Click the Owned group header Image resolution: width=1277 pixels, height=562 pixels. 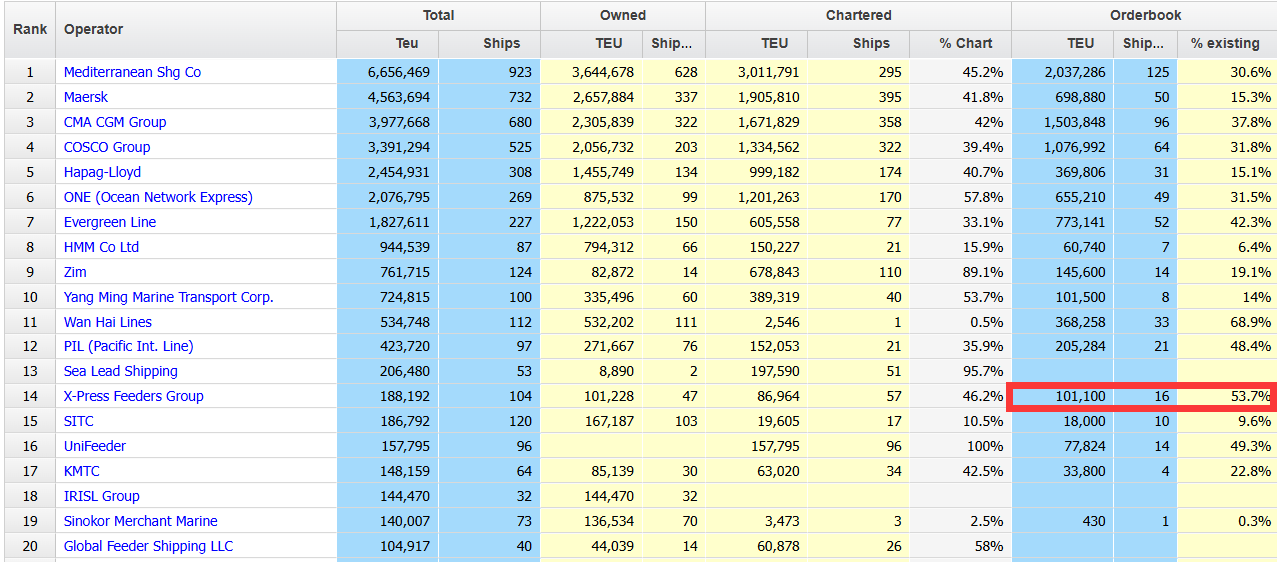pos(623,16)
